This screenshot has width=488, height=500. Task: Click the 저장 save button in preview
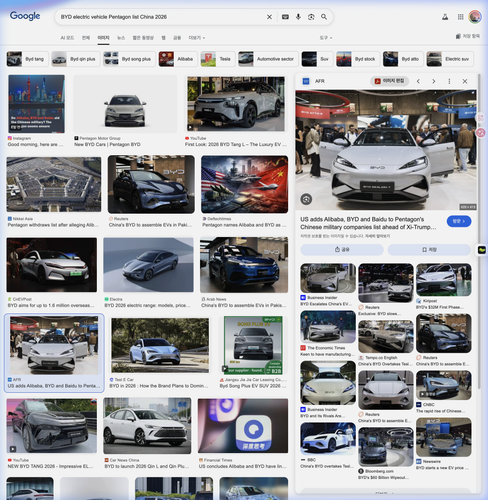[x=429, y=249]
